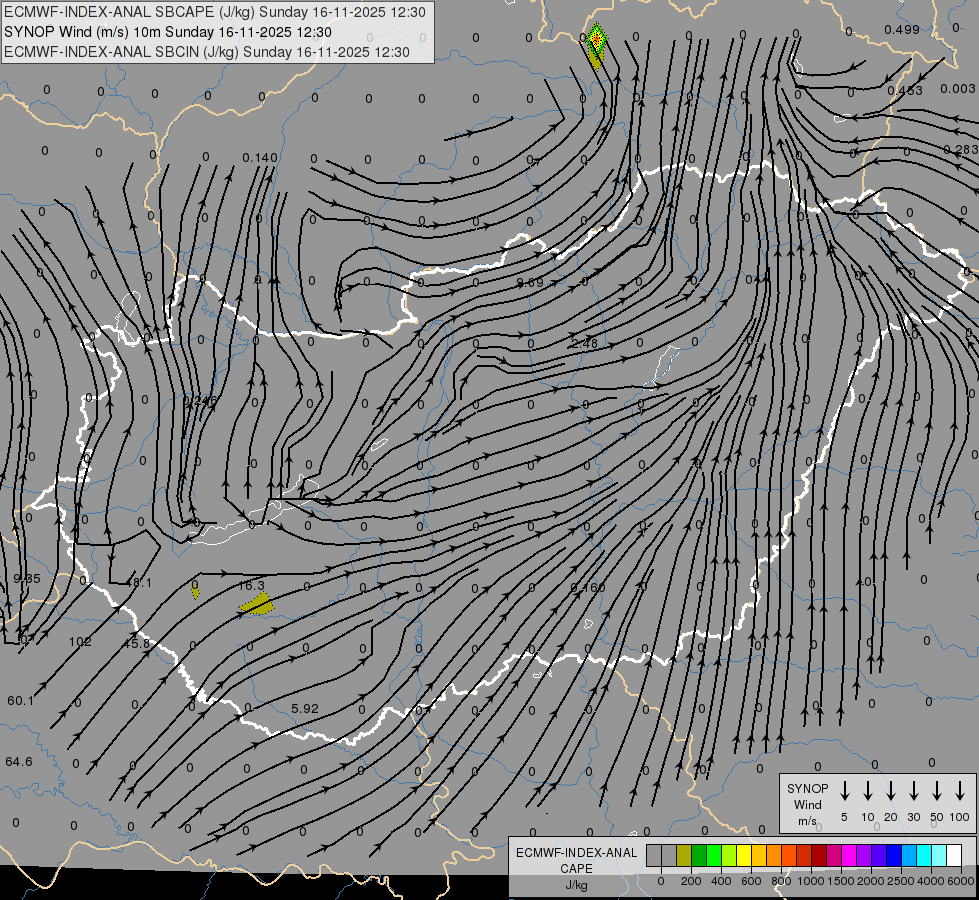Click the map value 0.283
The height and width of the screenshot is (900, 979).
pos(961,149)
